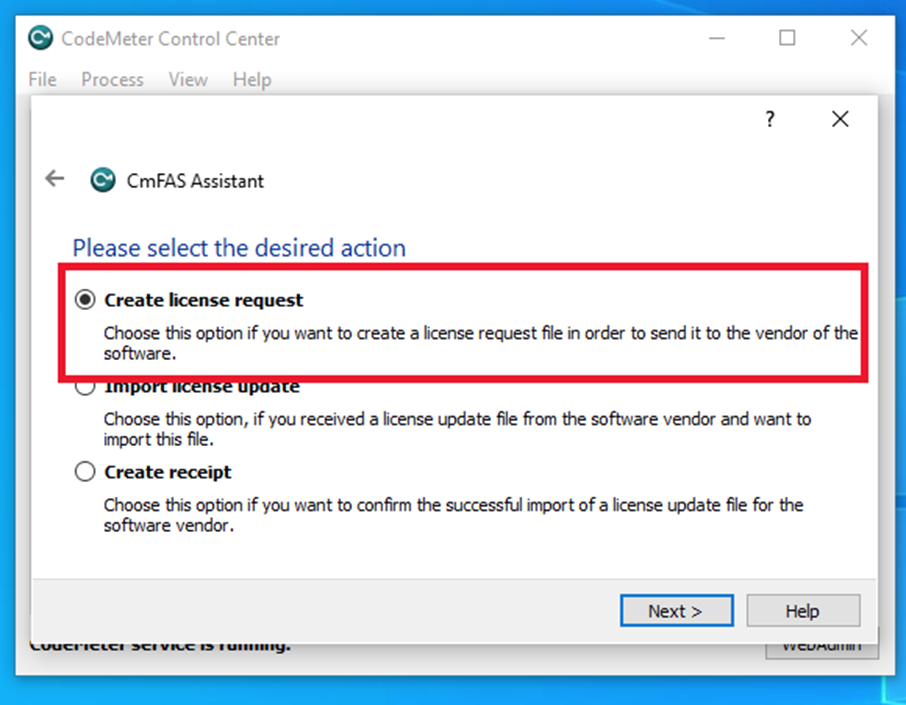Screen dimensions: 906x705
Task: Click the partially hidden WebAdmin button
Action: point(820,647)
